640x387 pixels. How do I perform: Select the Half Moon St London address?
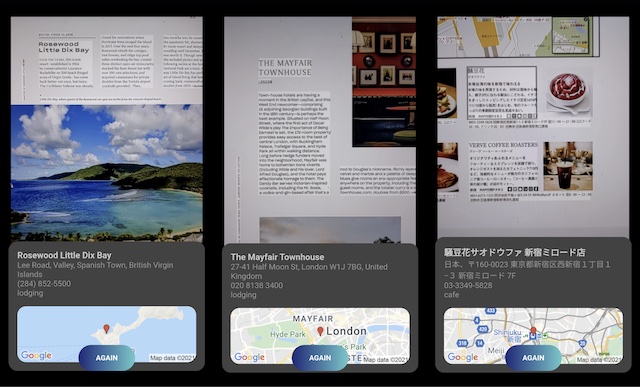coord(309,271)
